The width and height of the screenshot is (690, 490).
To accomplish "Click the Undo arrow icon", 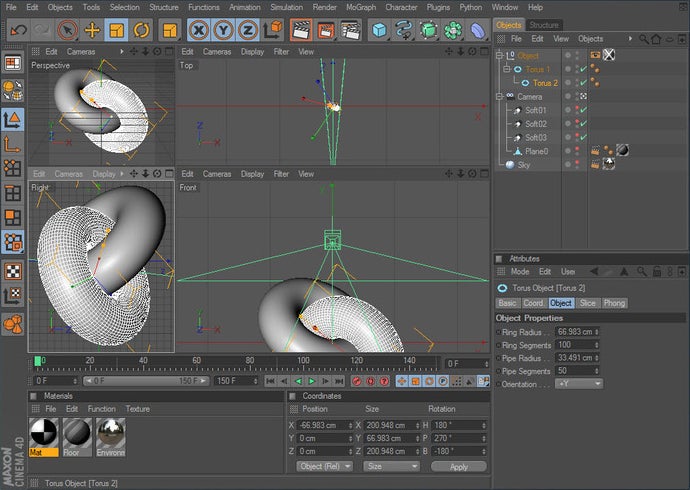I will [x=18, y=30].
